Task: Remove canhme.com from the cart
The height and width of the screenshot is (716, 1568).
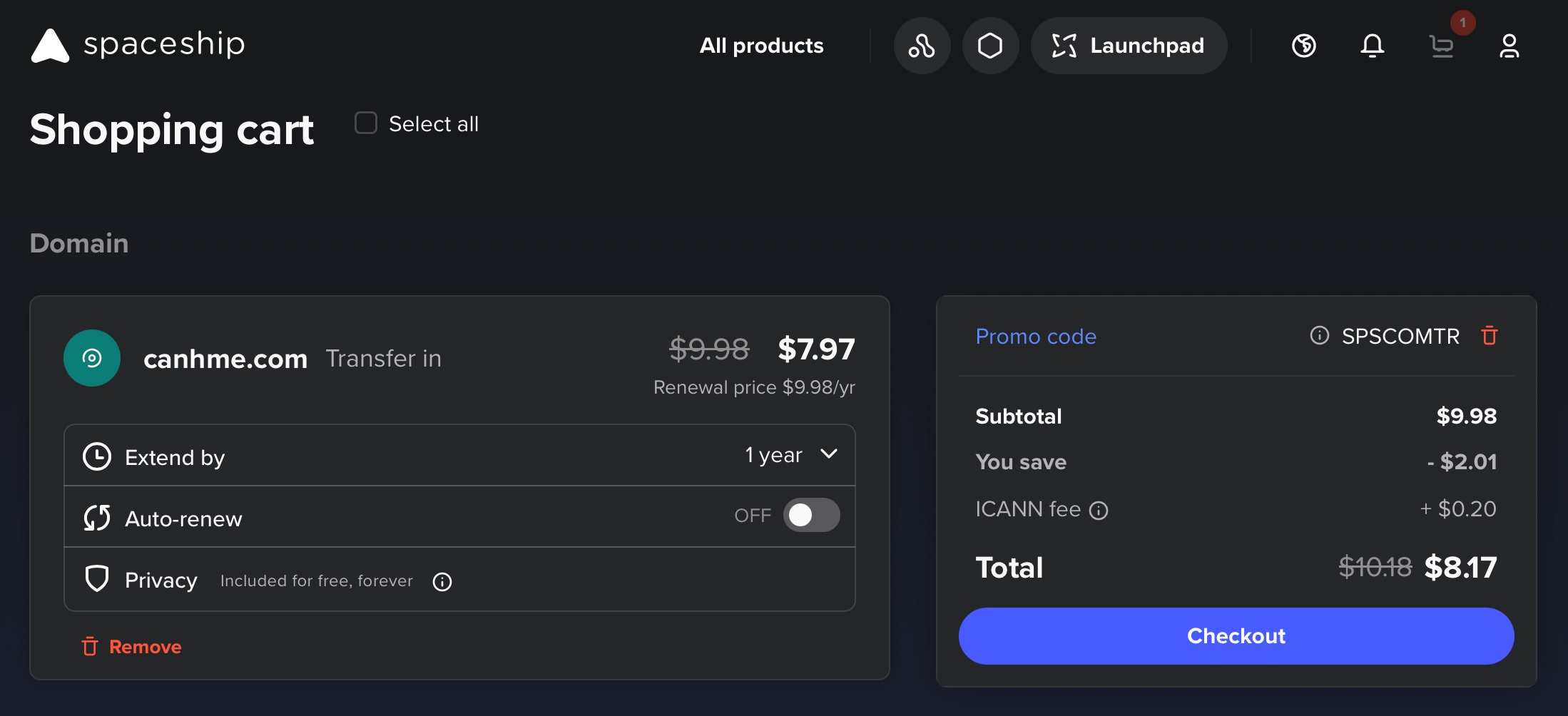Action: (x=132, y=647)
